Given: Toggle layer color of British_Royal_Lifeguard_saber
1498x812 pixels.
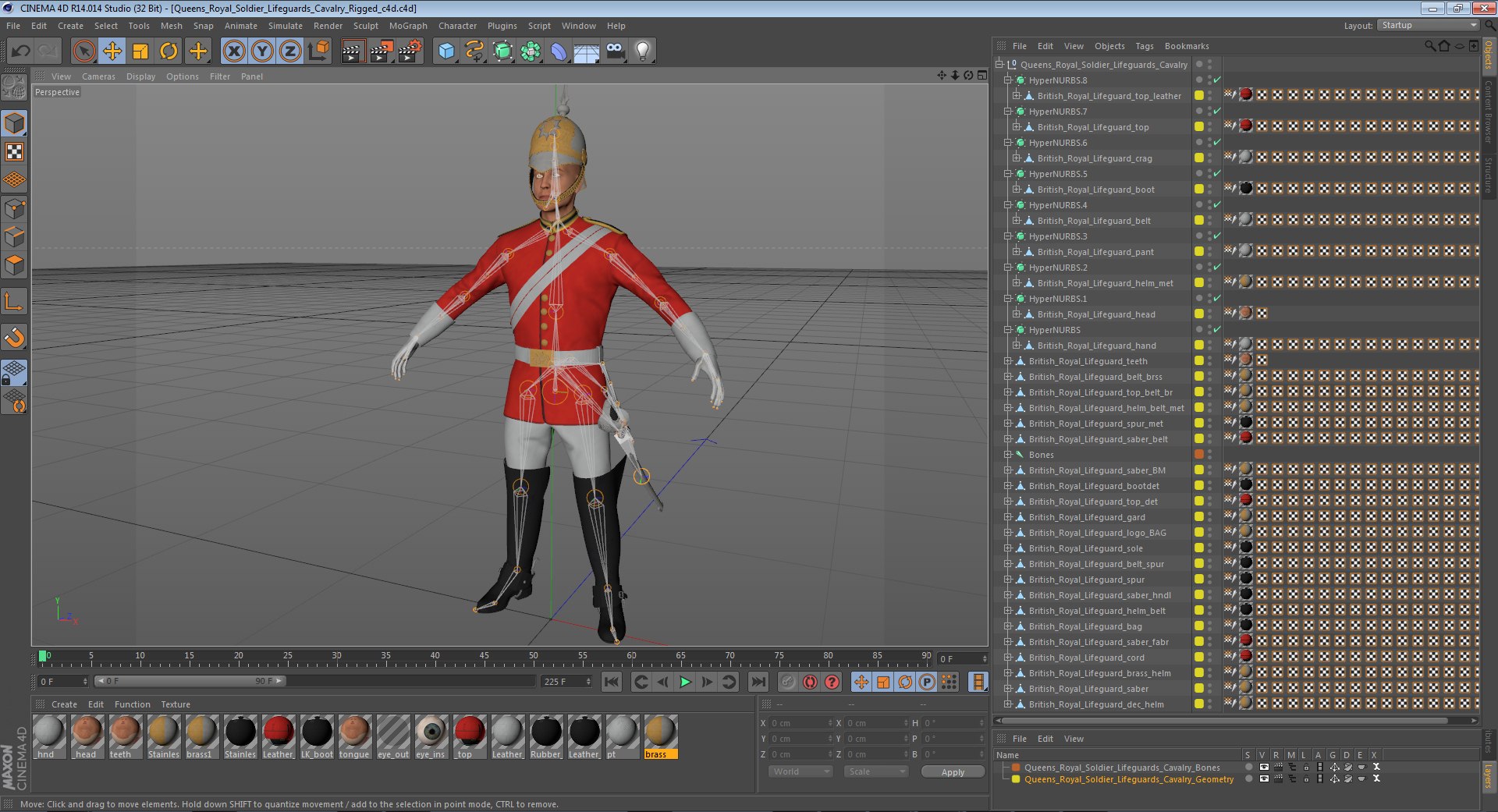Looking at the screenshot, I should click(1199, 689).
